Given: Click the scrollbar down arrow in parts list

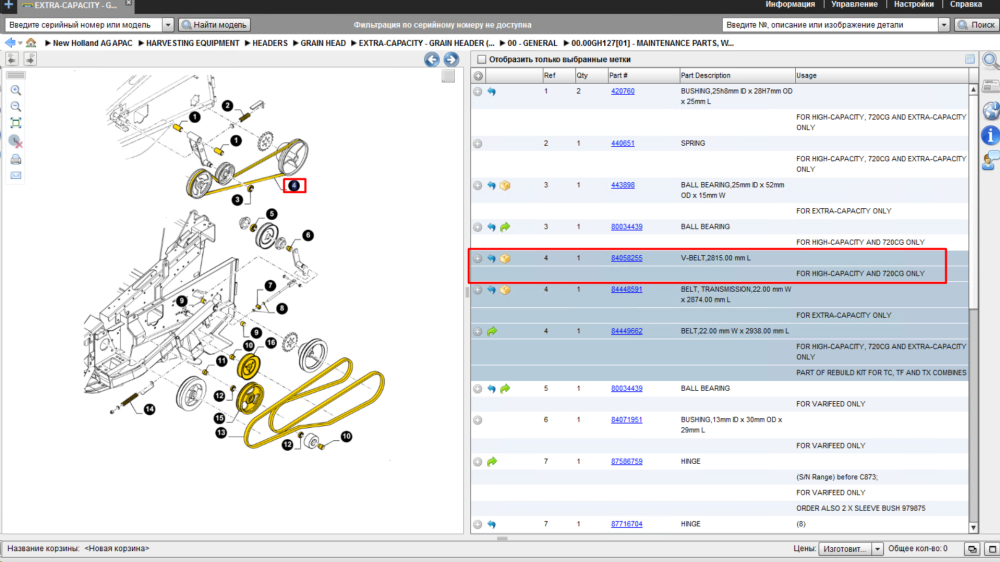Looking at the screenshot, I should click(x=973, y=528).
